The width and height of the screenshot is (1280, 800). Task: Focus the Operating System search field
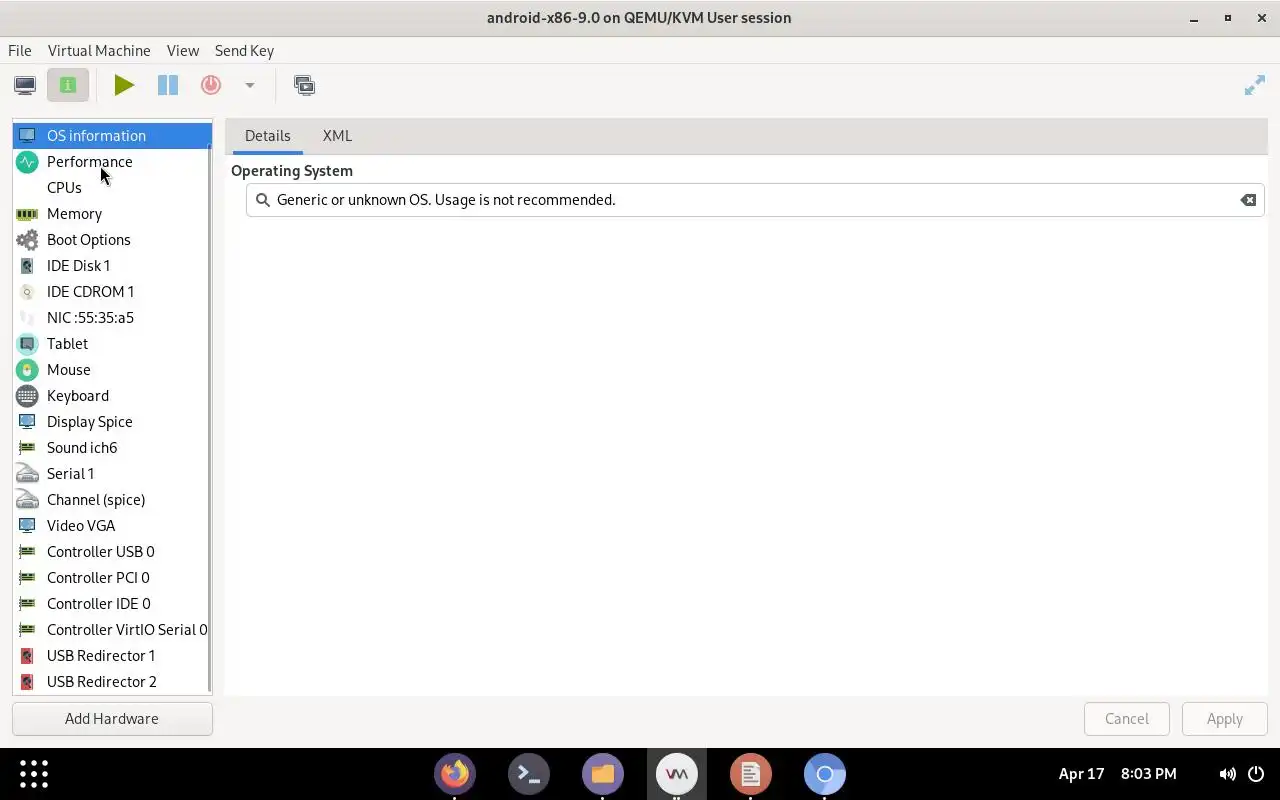[x=755, y=200]
